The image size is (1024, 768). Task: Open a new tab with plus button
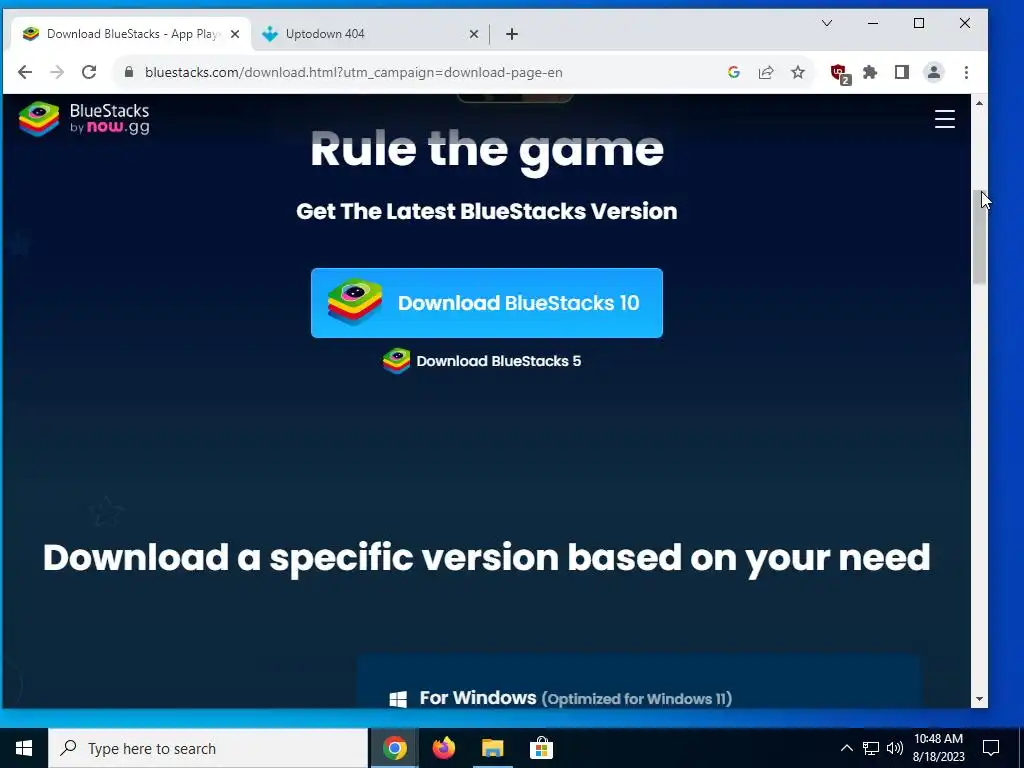click(x=512, y=34)
